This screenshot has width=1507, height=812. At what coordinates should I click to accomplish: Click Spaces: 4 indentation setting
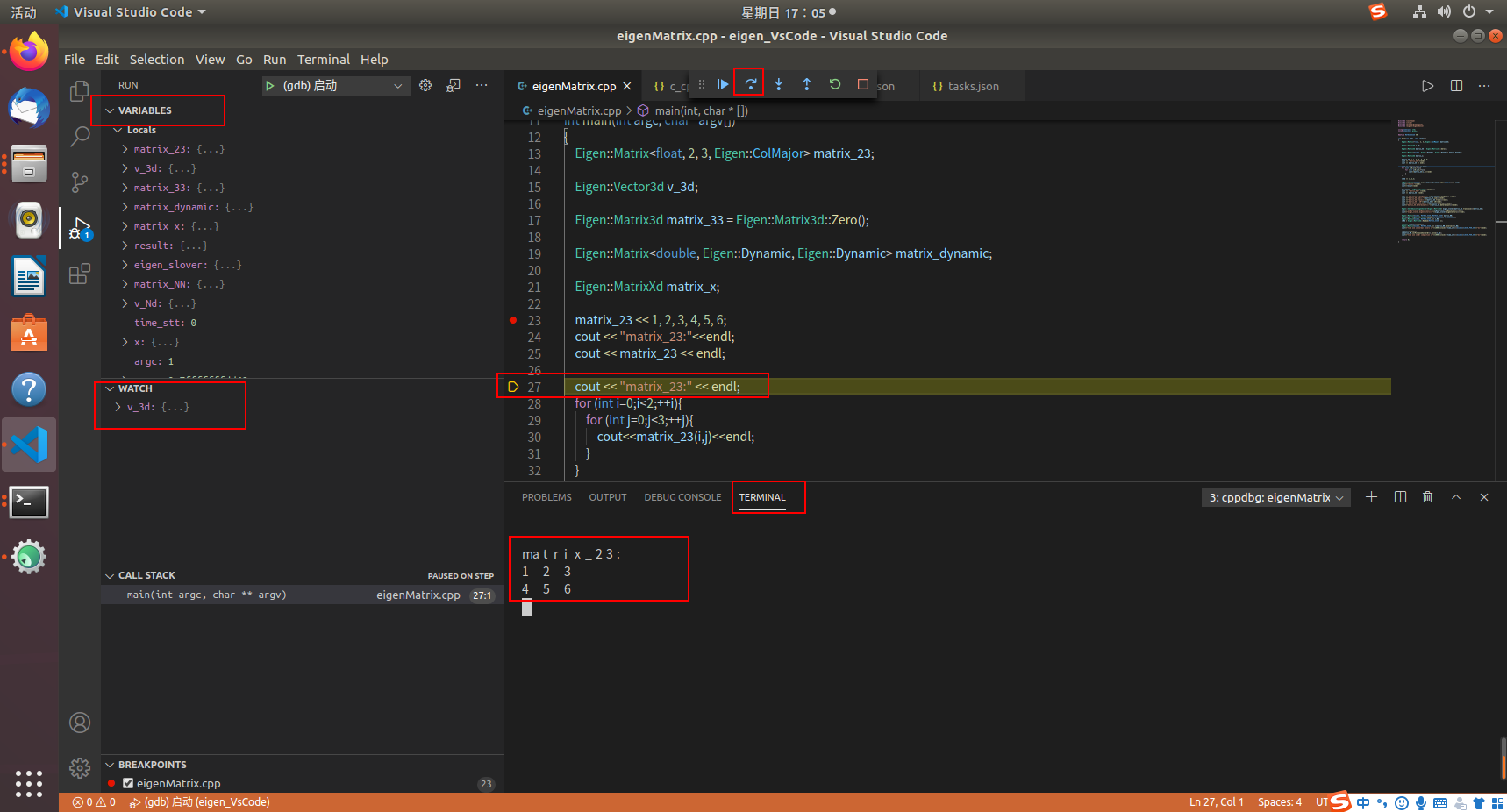coord(1280,802)
